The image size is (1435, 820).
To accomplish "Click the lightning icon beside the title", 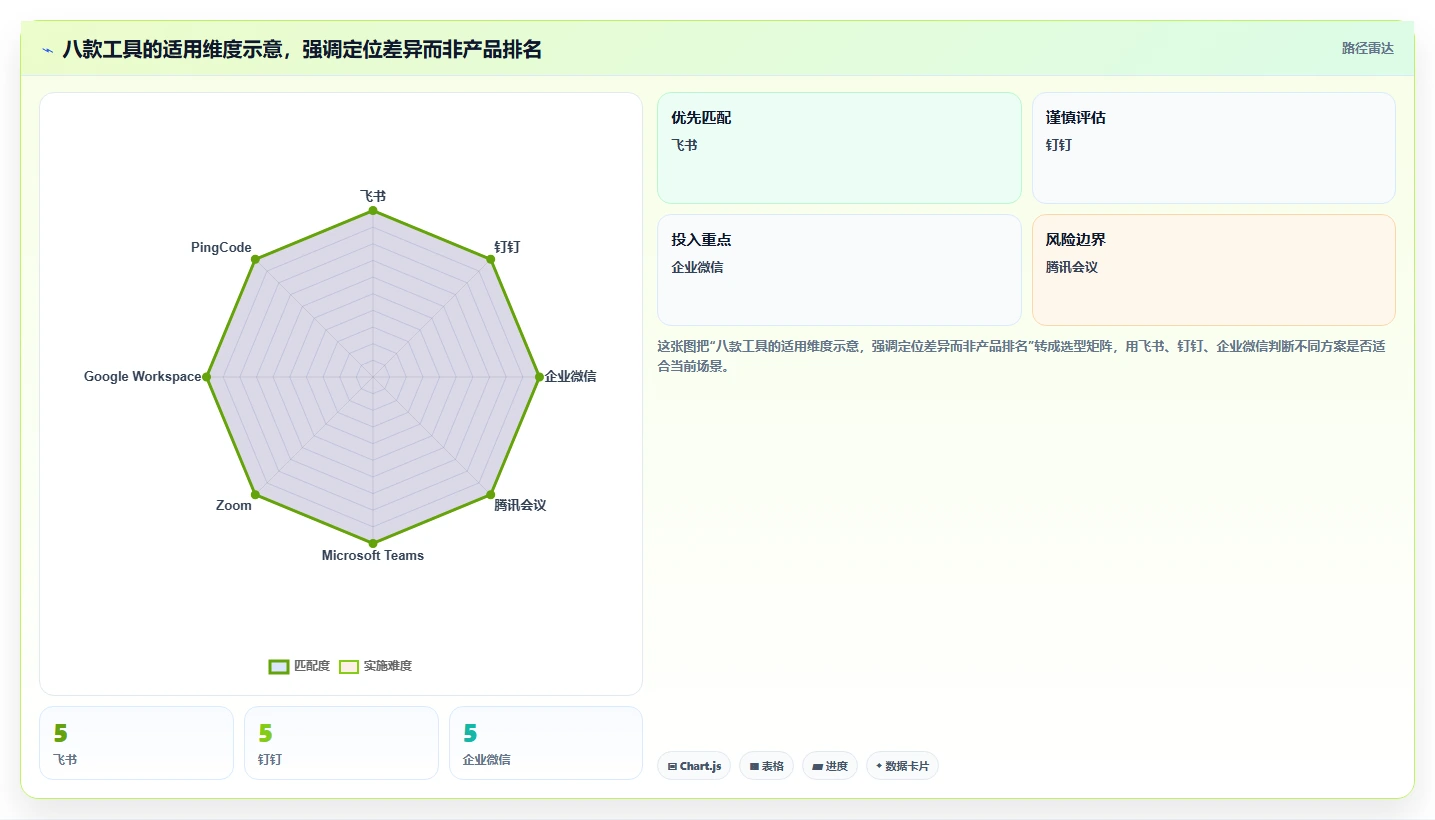I will click(x=47, y=49).
